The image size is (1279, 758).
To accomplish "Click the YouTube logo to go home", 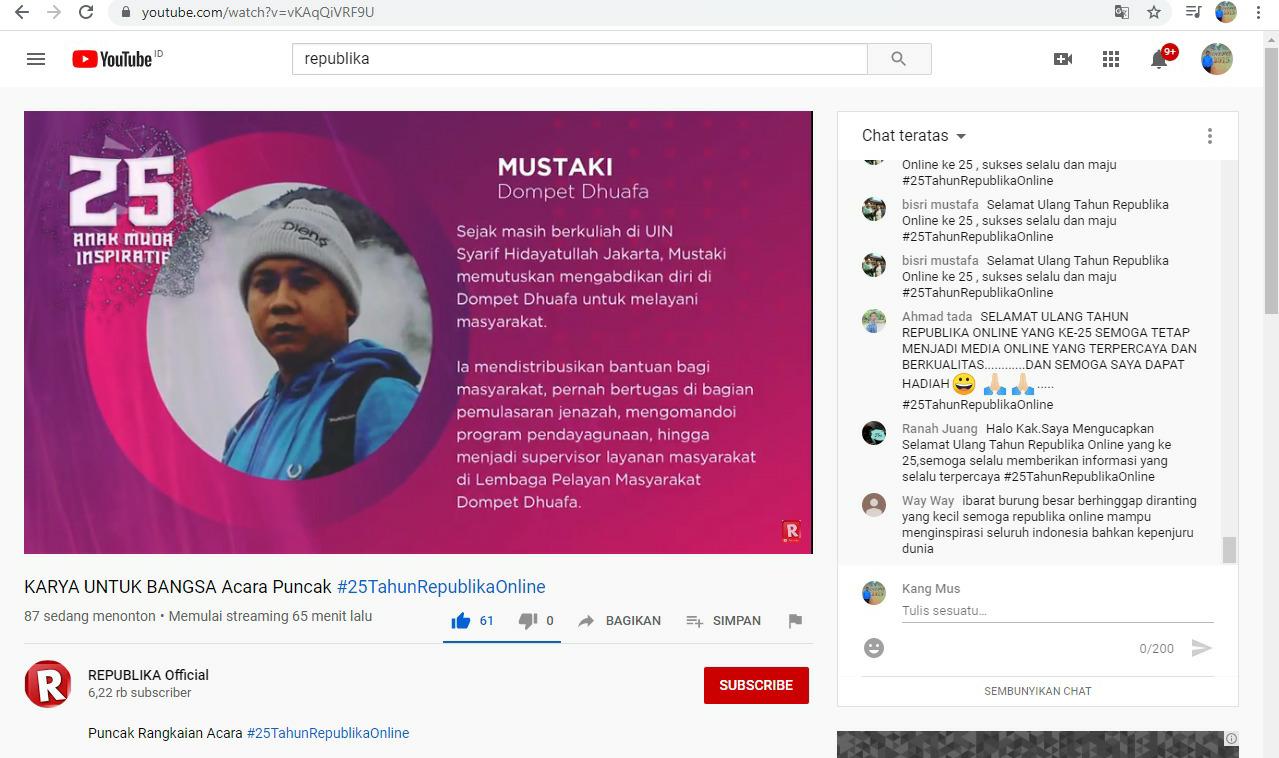I will (112, 59).
